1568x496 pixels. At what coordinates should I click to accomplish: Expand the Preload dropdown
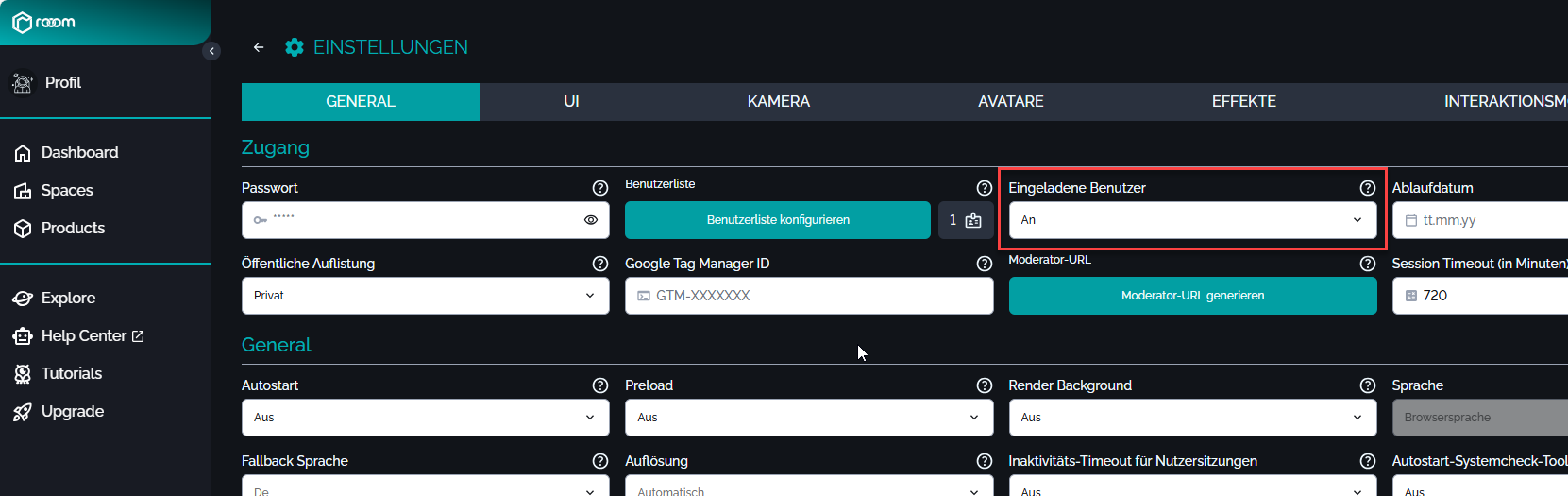point(808,418)
